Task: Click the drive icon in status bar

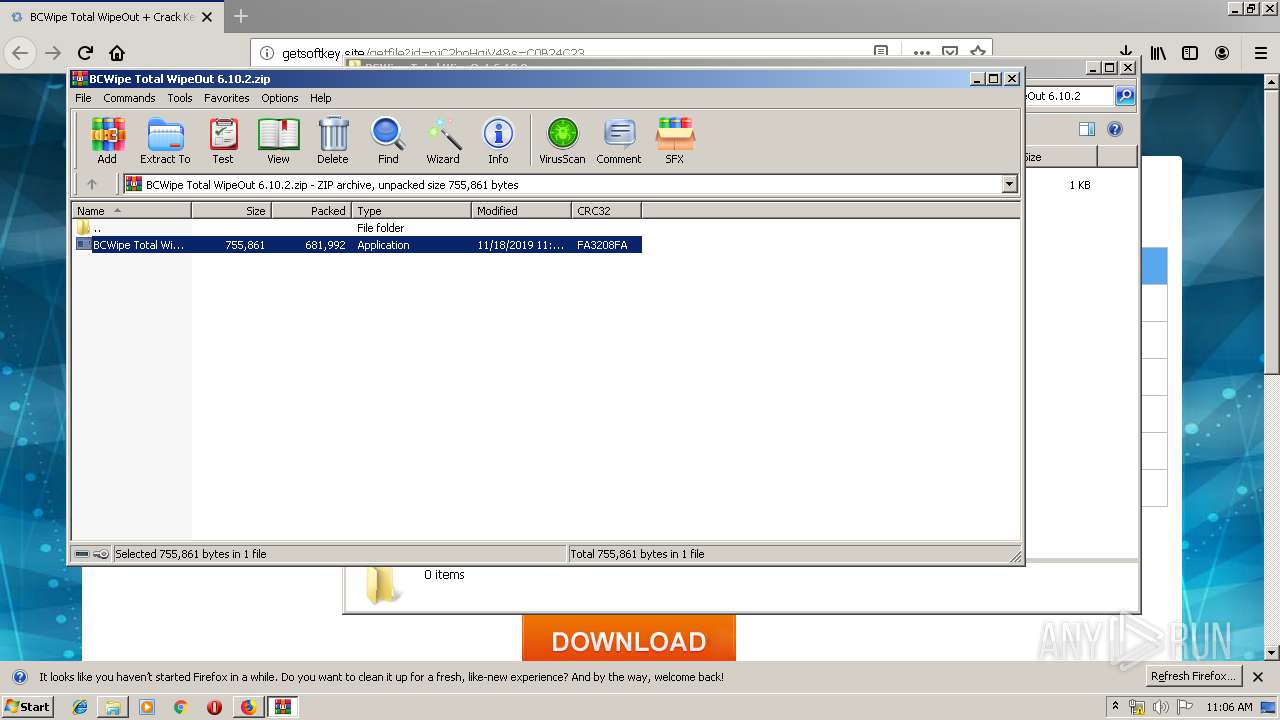Action: (x=82, y=554)
